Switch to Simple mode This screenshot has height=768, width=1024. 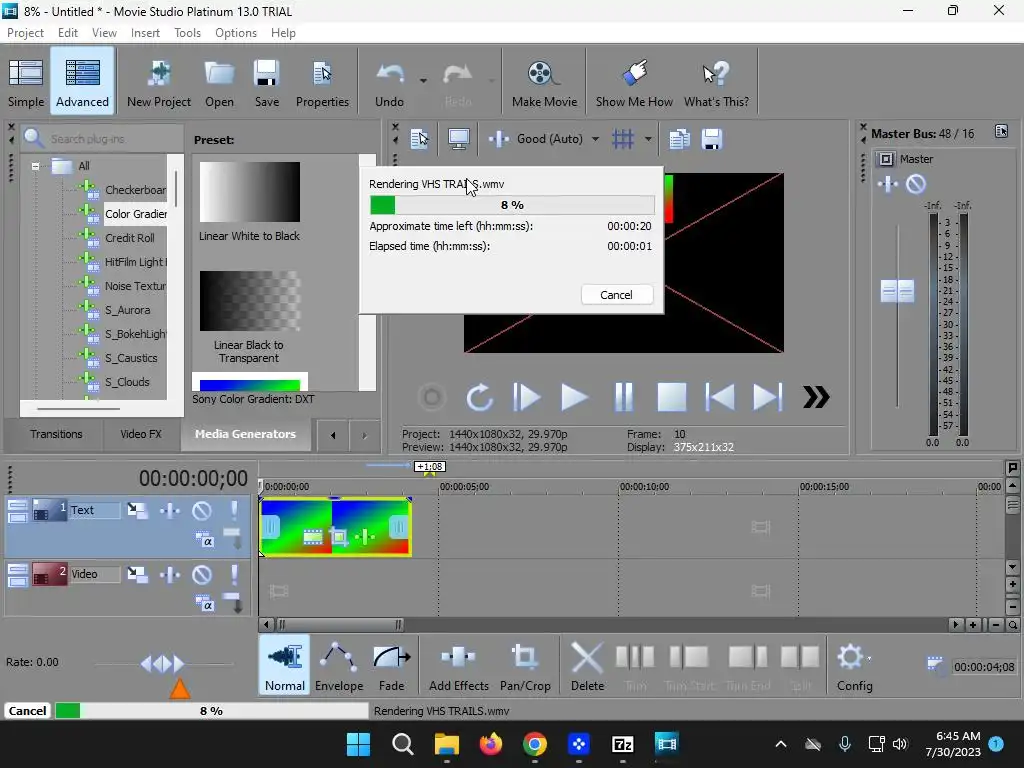click(26, 83)
